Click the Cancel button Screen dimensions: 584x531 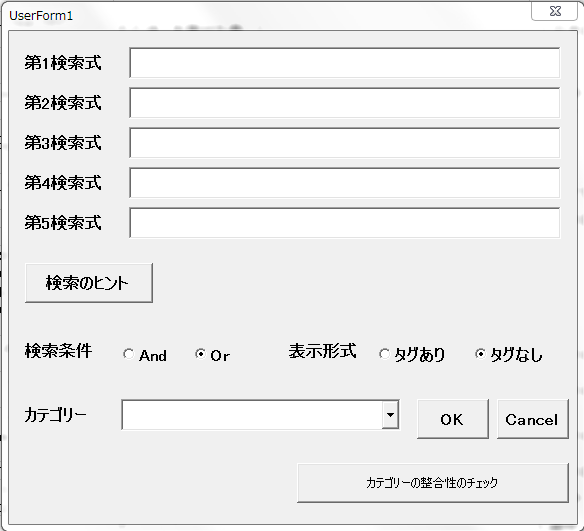pyautogui.click(x=533, y=419)
